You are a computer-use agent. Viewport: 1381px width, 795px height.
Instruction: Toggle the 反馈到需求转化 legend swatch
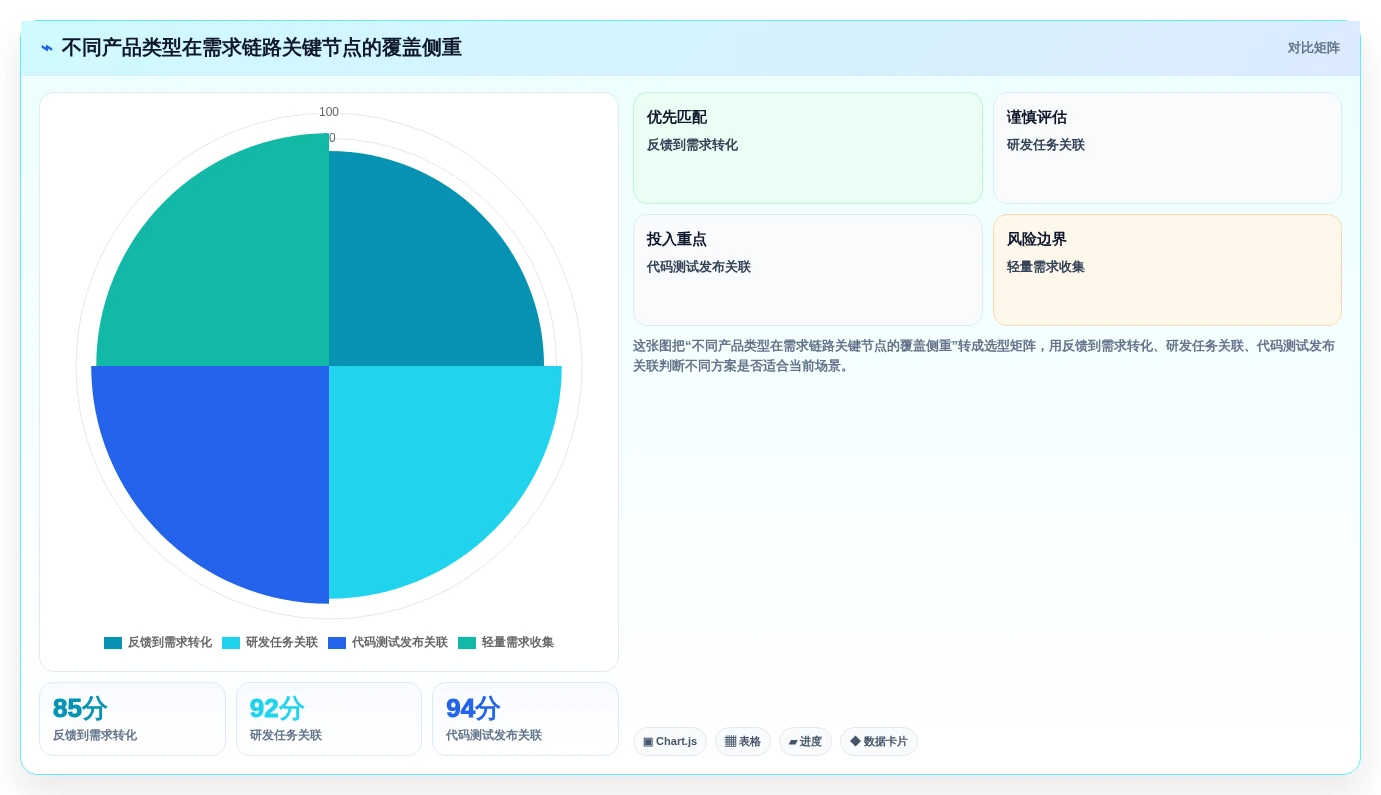[113, 643]
